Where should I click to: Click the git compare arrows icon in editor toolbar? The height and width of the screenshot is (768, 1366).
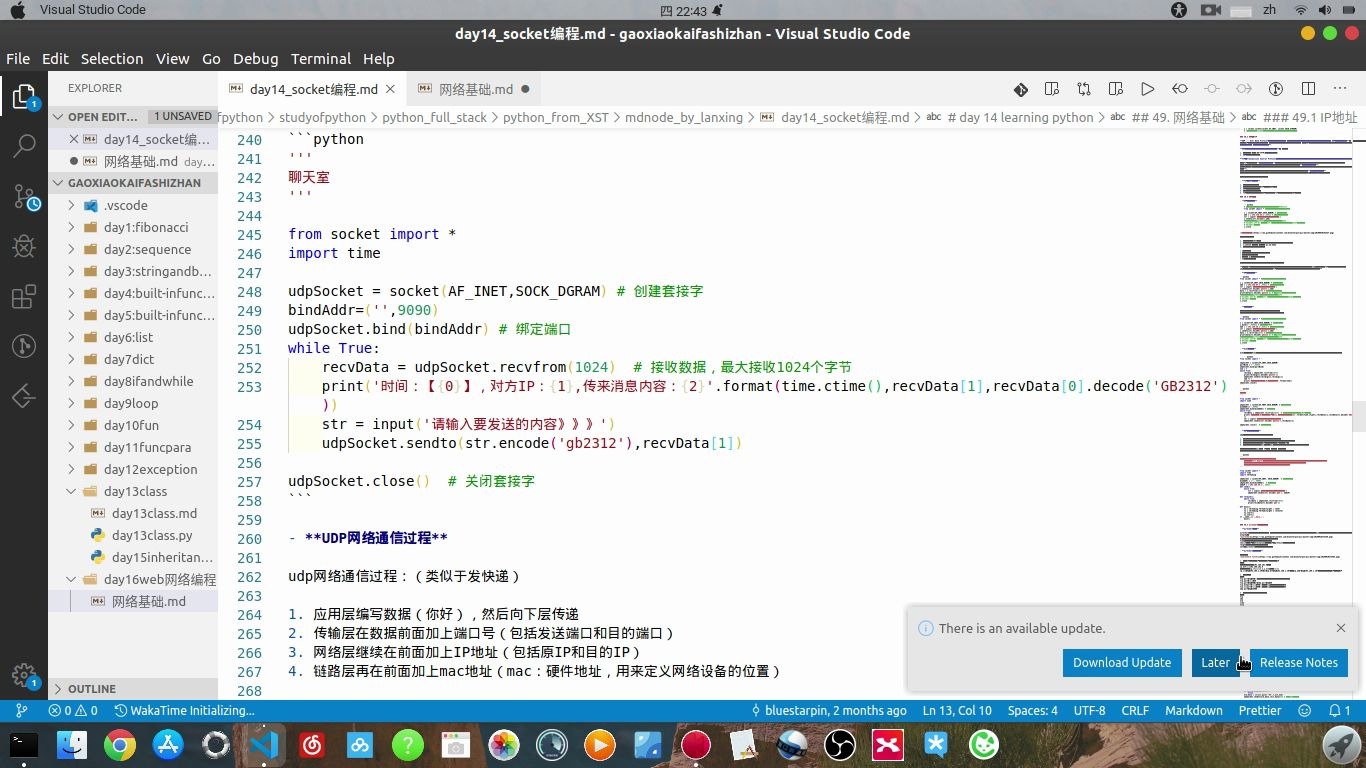1084,89
